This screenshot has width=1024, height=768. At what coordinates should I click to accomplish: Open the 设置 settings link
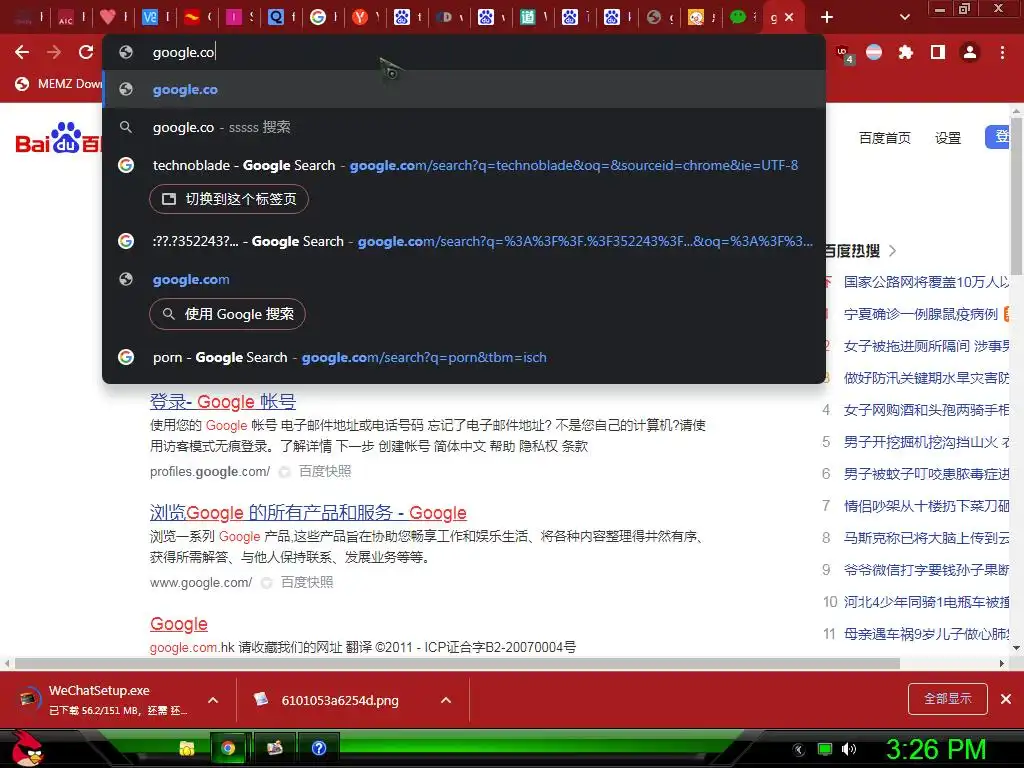coord(948,138)
